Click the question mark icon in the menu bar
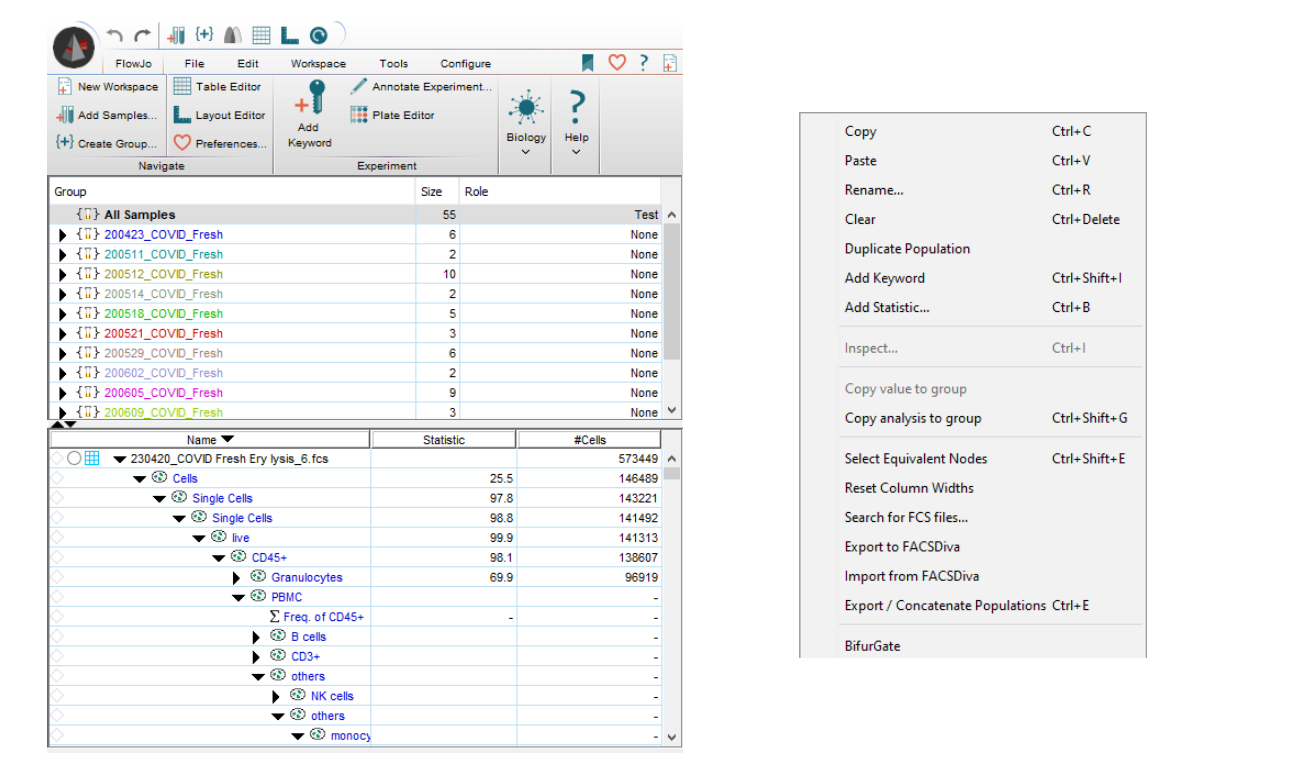Screen dimensions: 1313x776 point(644,63)
